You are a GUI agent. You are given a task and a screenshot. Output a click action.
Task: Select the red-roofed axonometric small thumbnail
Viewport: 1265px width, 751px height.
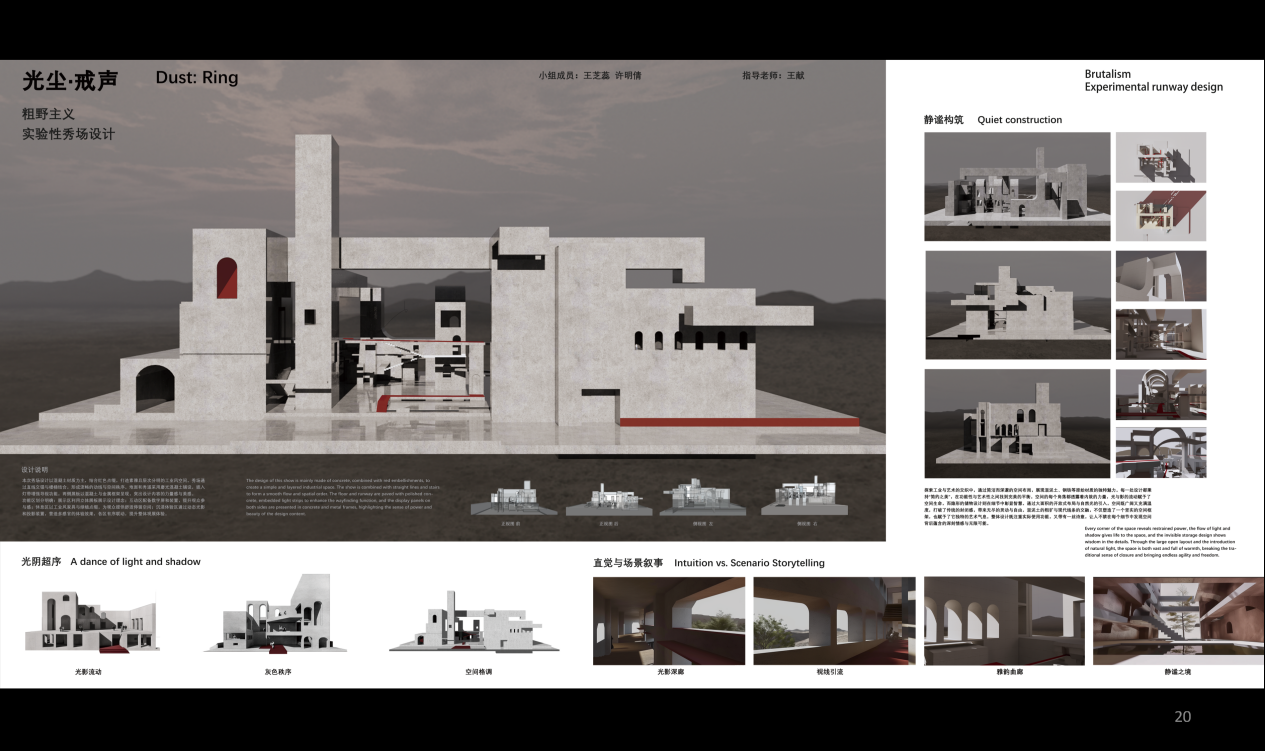[1160, 216]
